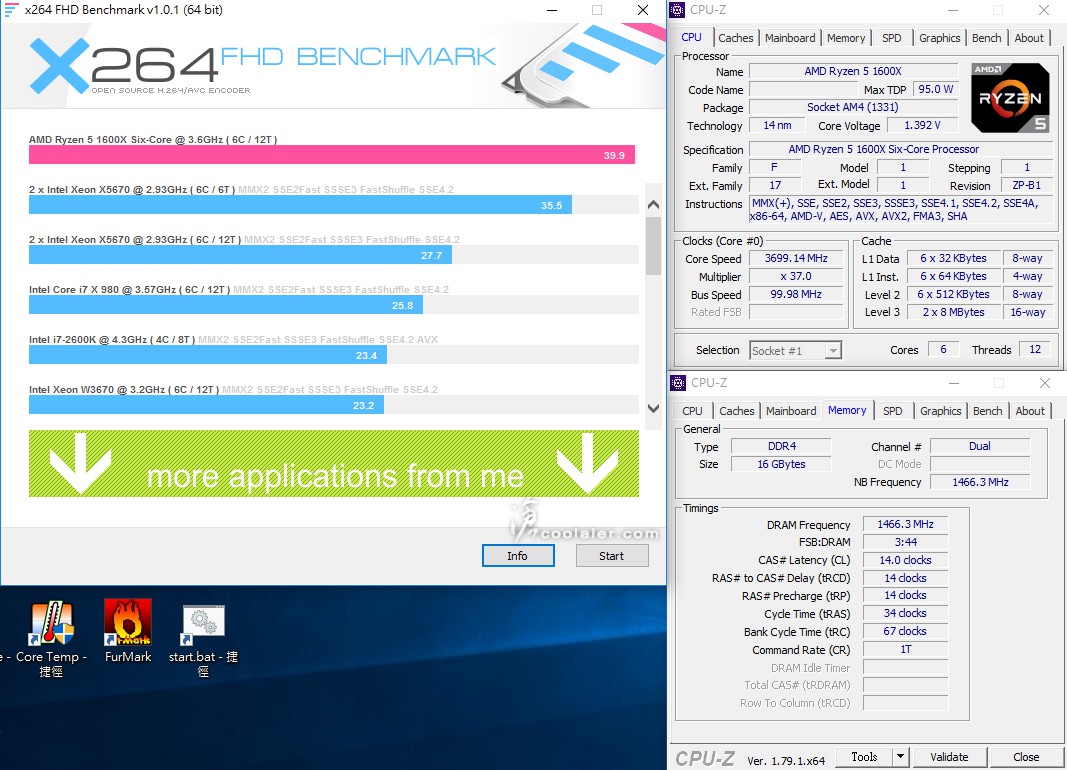
Task: Select Mainboard tab in lower CPU-Z window
Action: (791, 411)
